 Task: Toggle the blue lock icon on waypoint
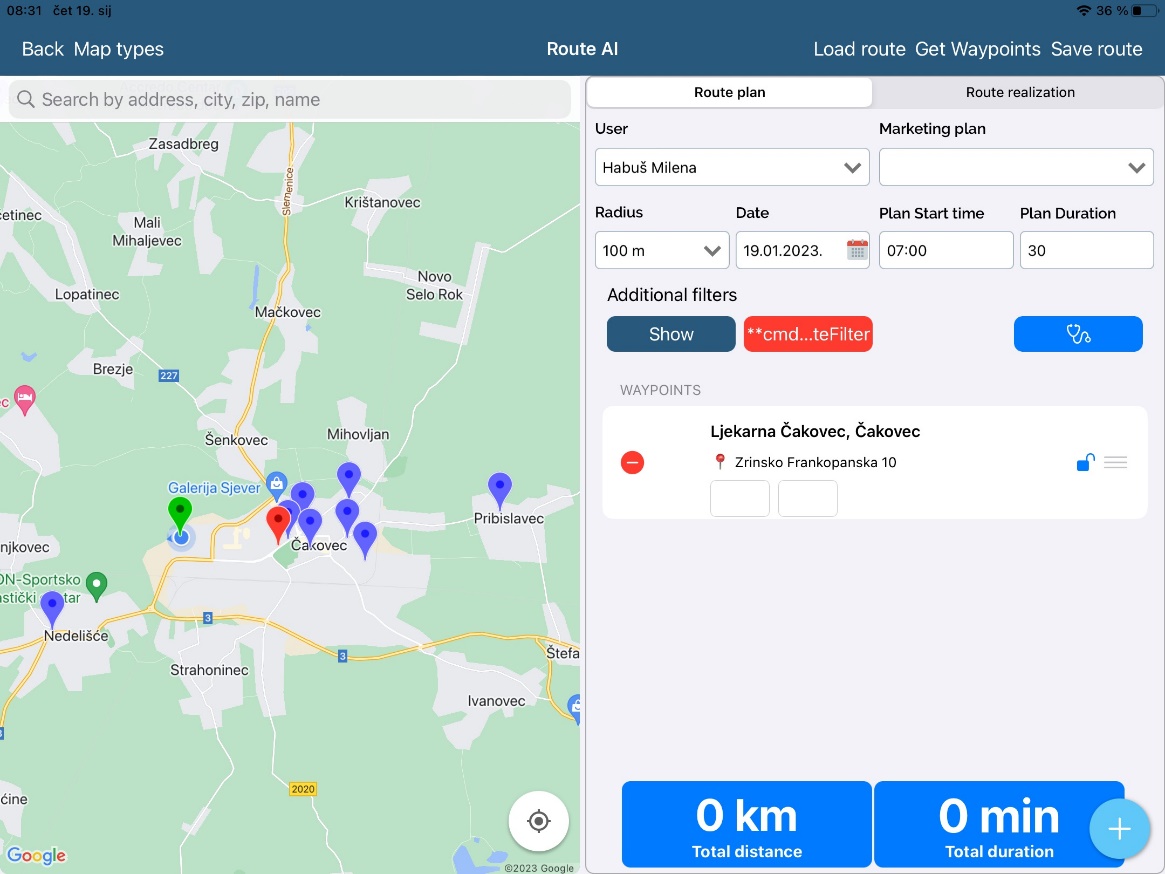click(1085, 462)
